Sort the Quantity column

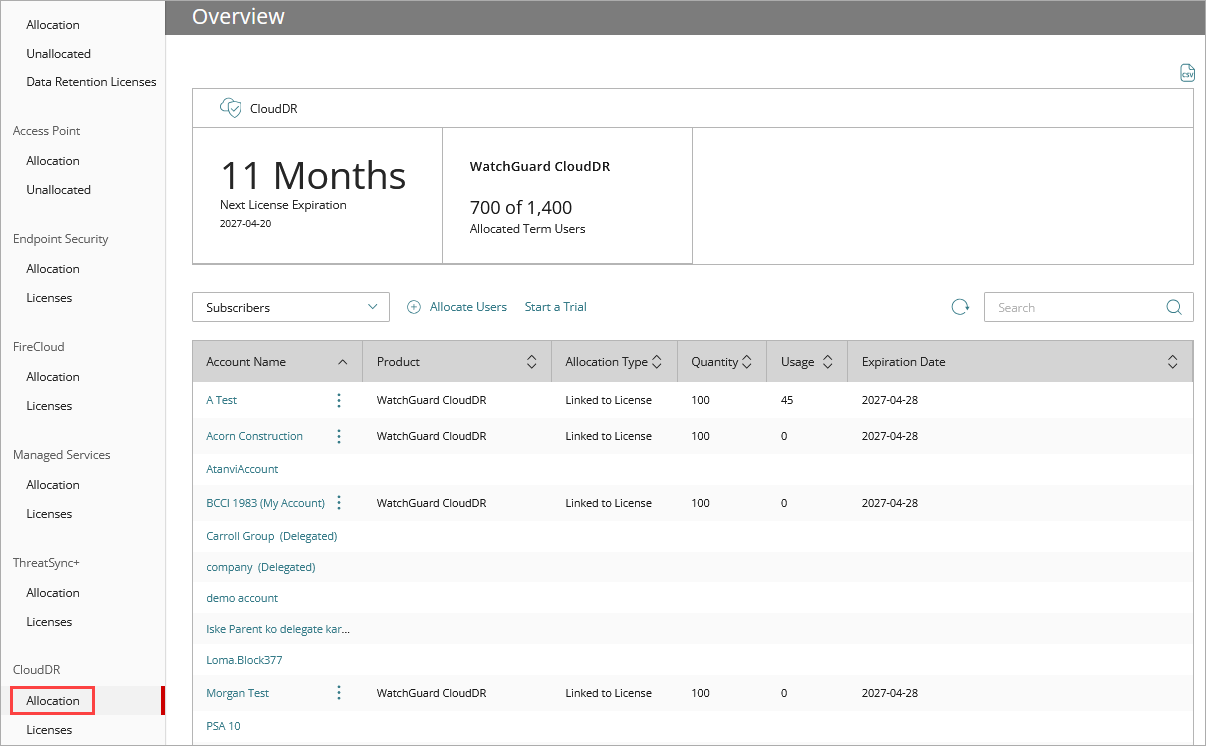[748, 362]
